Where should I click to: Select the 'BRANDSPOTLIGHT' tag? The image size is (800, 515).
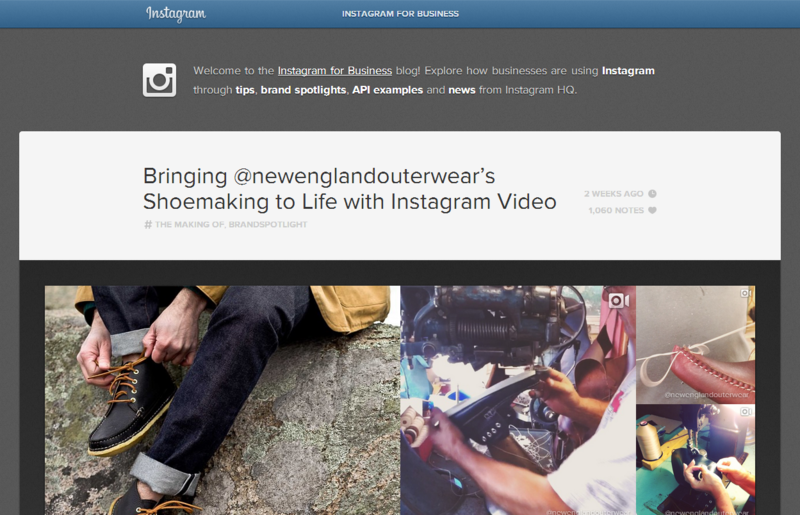(268, 224)
